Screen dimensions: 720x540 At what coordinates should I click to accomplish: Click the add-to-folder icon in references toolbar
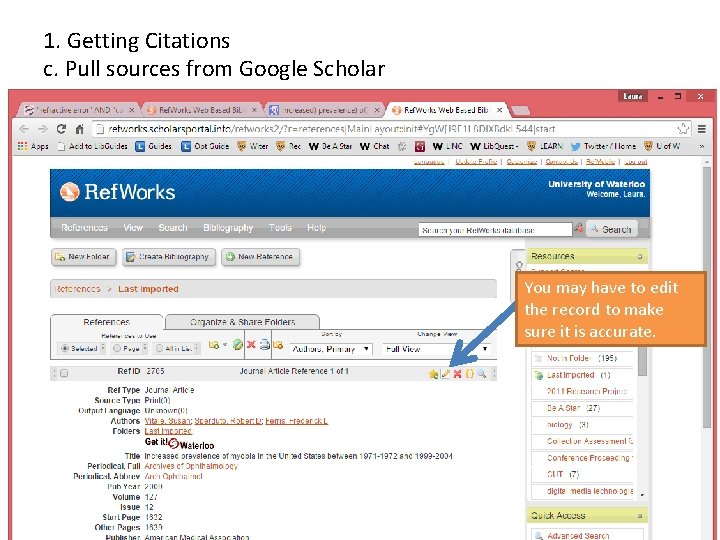click(x=214, y=344)
